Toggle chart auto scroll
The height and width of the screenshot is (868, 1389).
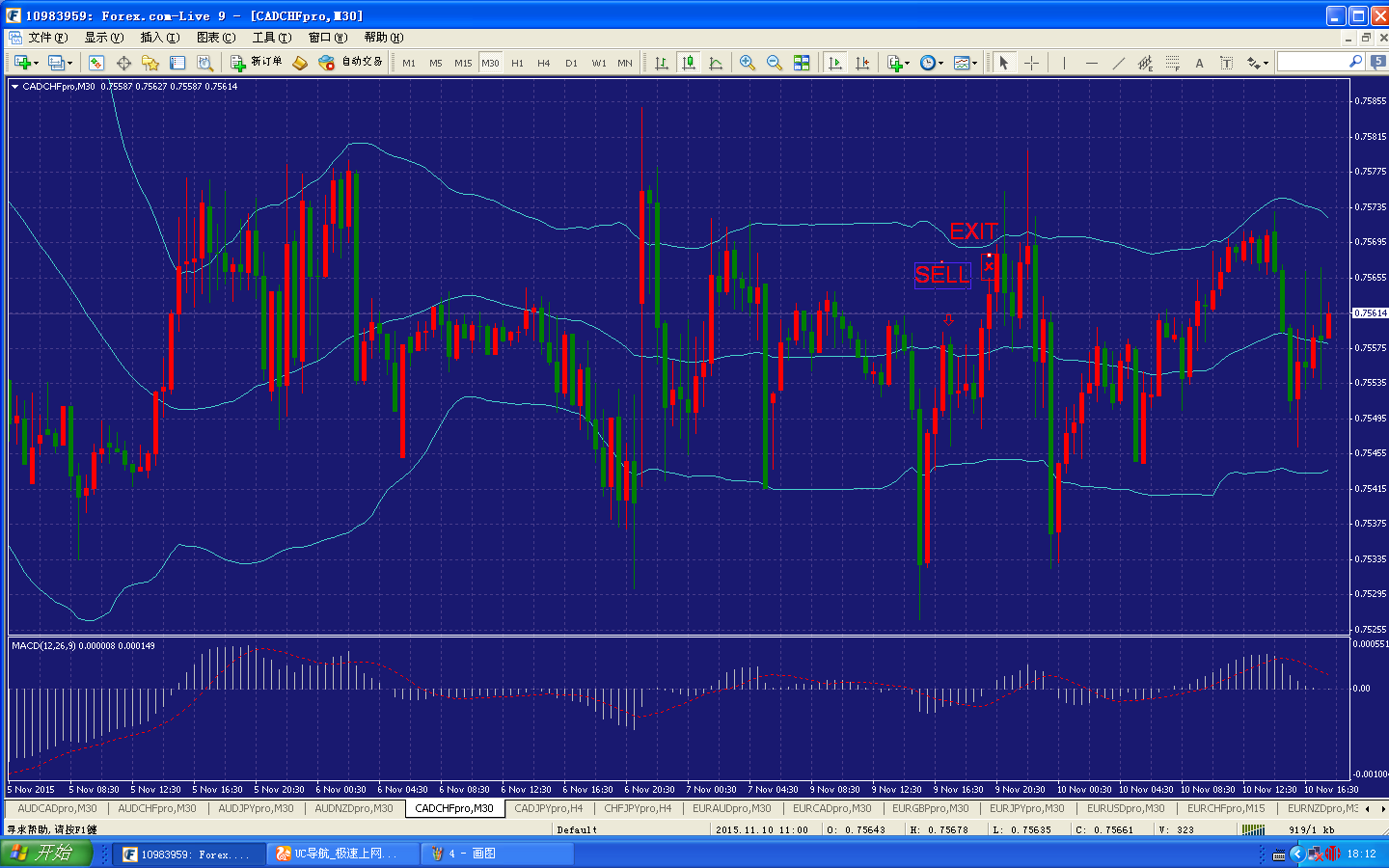(835, 63)
